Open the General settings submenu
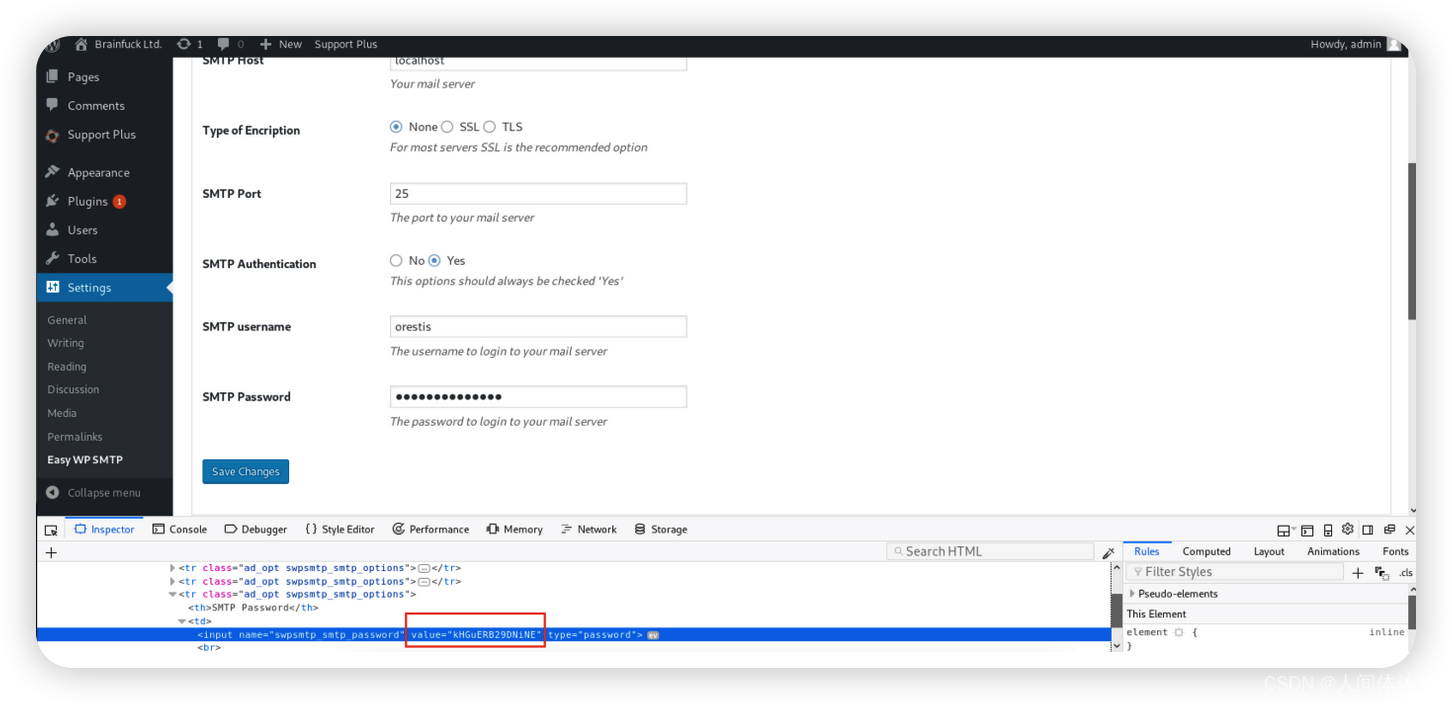1452x704 pixels. click(67, 320)
